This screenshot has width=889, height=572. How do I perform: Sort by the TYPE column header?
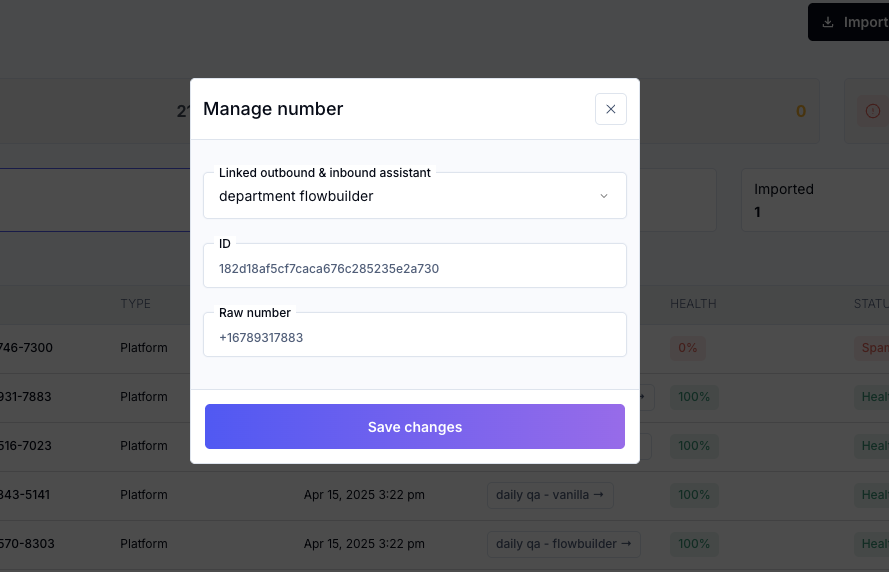(x=136, y=304)
